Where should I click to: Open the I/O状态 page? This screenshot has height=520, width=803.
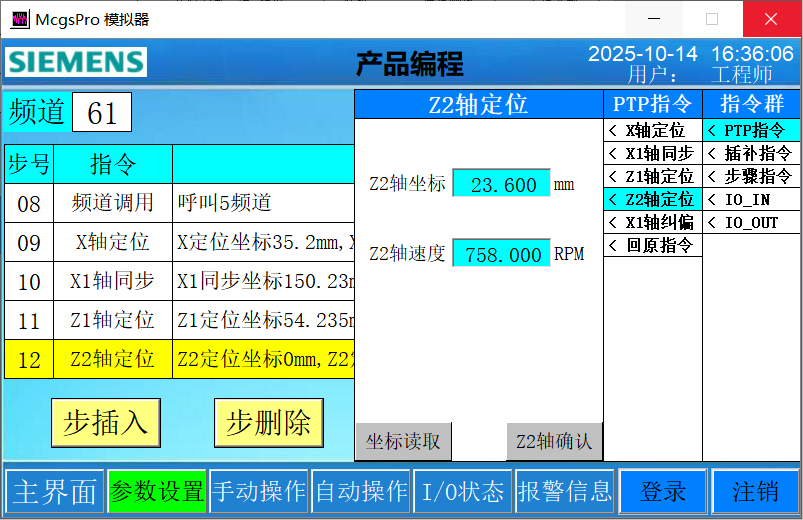[462, 491]
